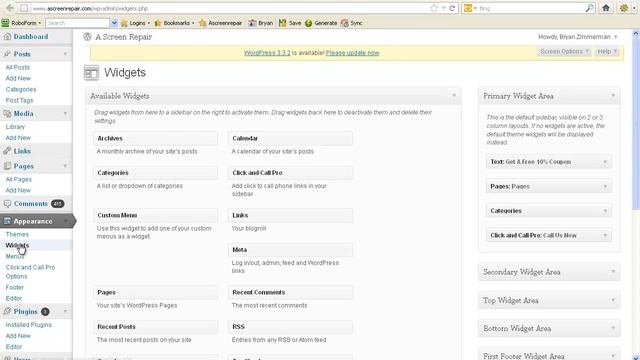640x360 pixels.
Task: Collapse the Primary Widget Area arrow
Action: pos(613,96)
